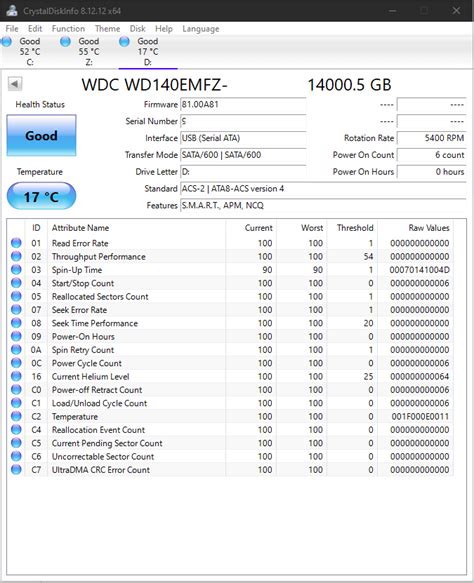Click the 17 °C temperature button
Image resolution: width=474 pixels, height=583 pixels.
[x=41, y=196]
